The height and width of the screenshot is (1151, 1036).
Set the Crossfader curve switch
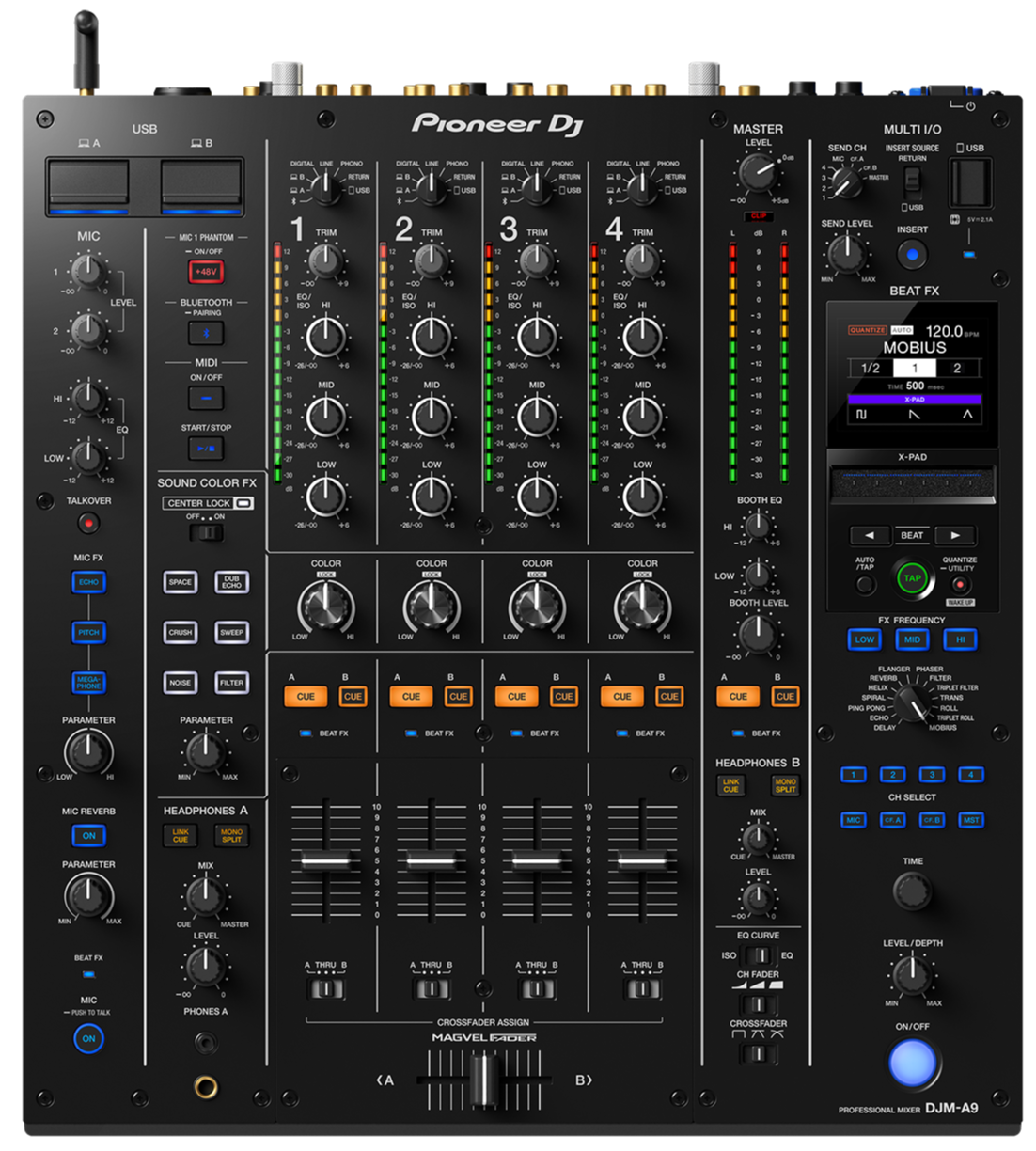point(758,1053)
